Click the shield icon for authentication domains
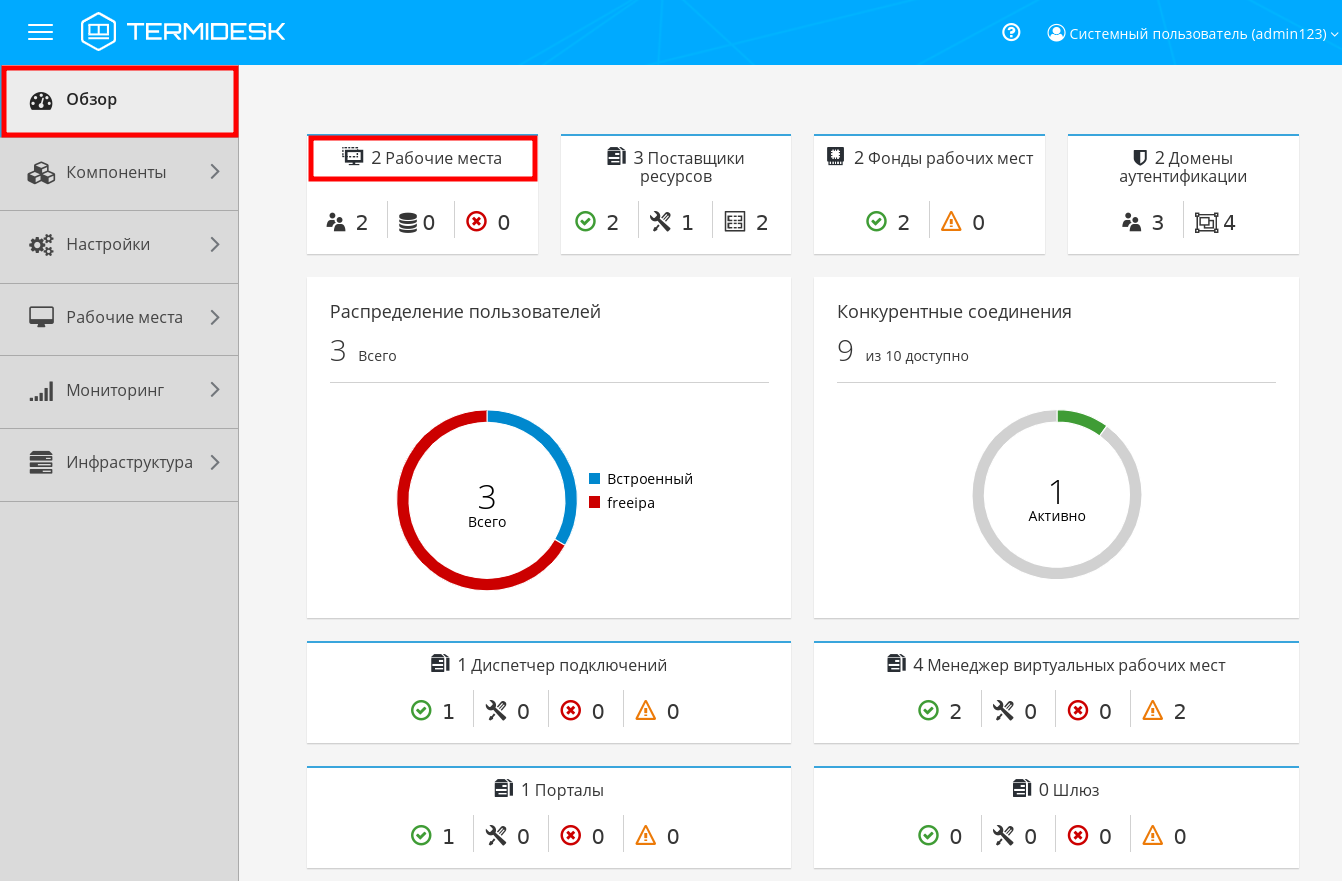Image resolution: width=1342 pixels, height=881 pixels. [1138, 158]
